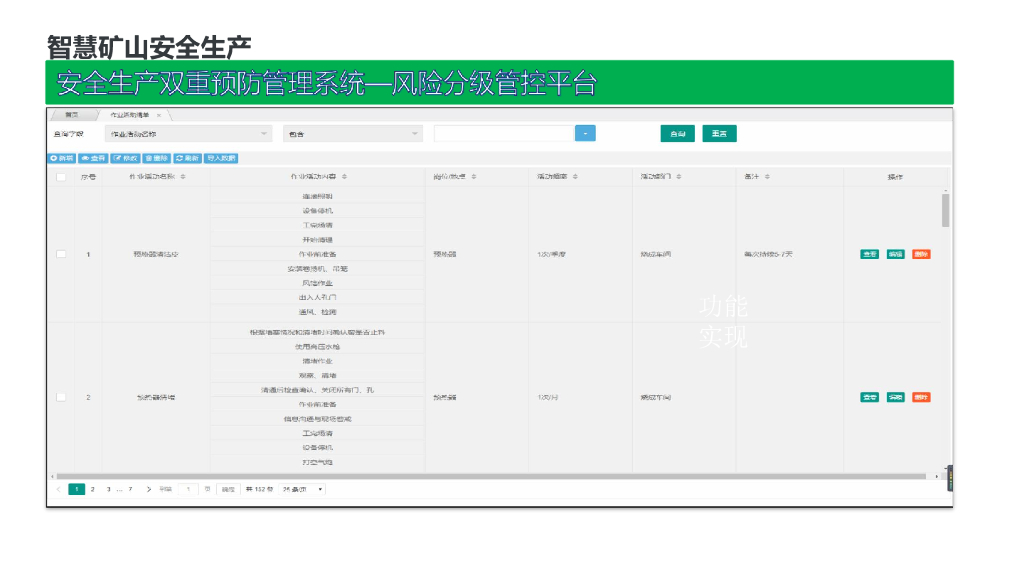
Task: Open the 包含 condition dropdown
Action: (353, 134)
